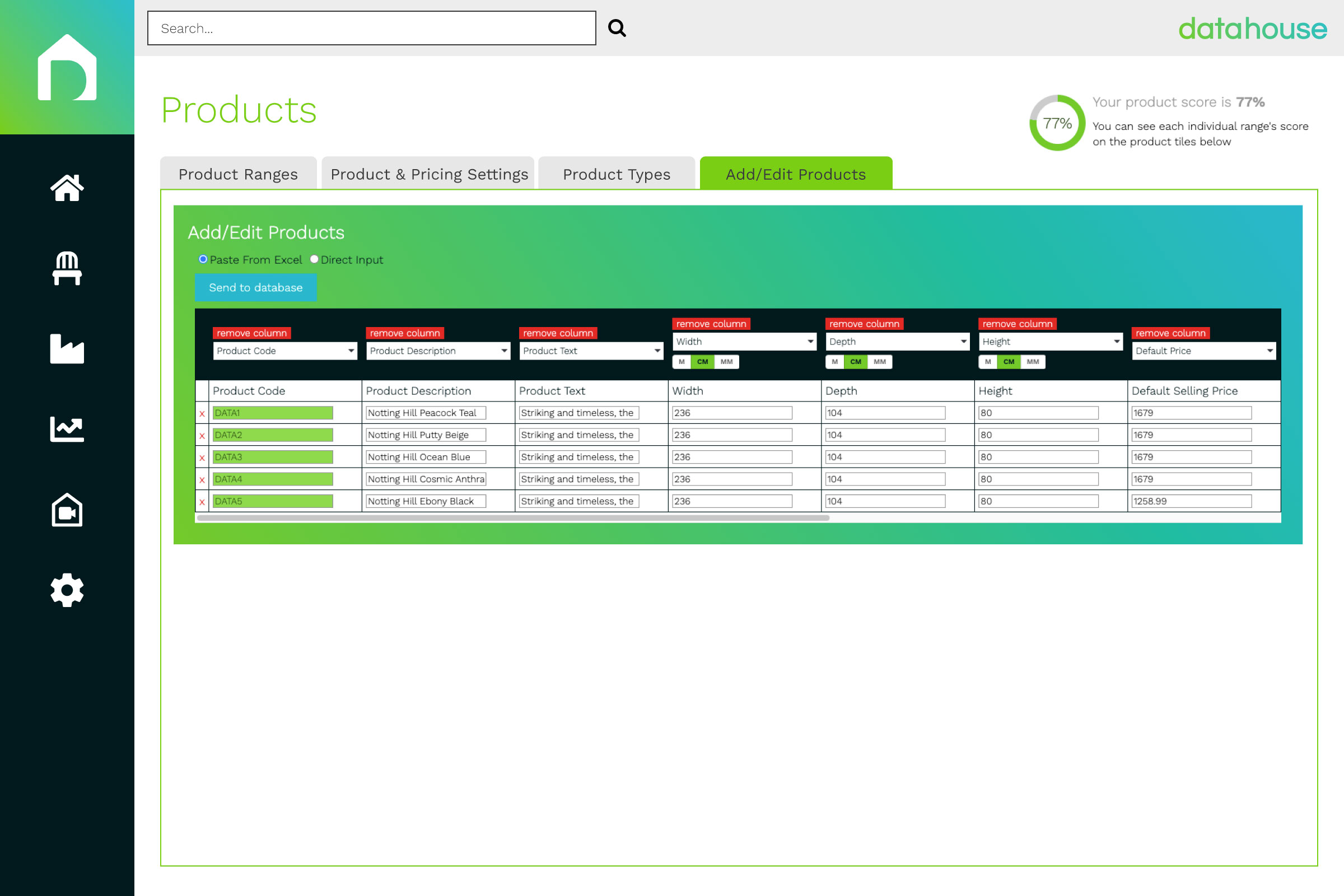The width and height of the screenshot is (1344, 896).
Task: Edit DATA4 row depth field 104
Action: (885, 479)
